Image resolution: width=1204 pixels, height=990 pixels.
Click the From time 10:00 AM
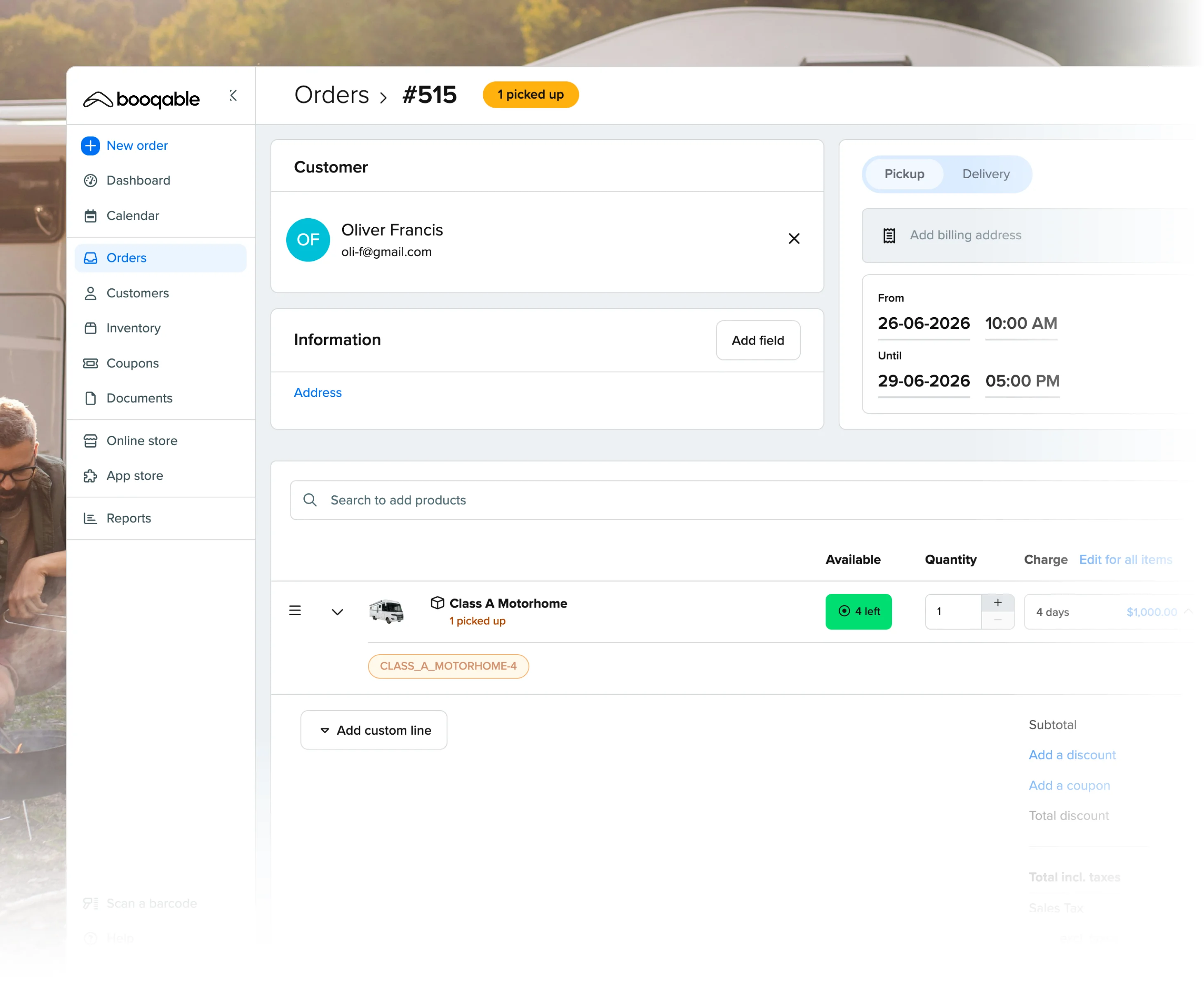coord(1021,324)
